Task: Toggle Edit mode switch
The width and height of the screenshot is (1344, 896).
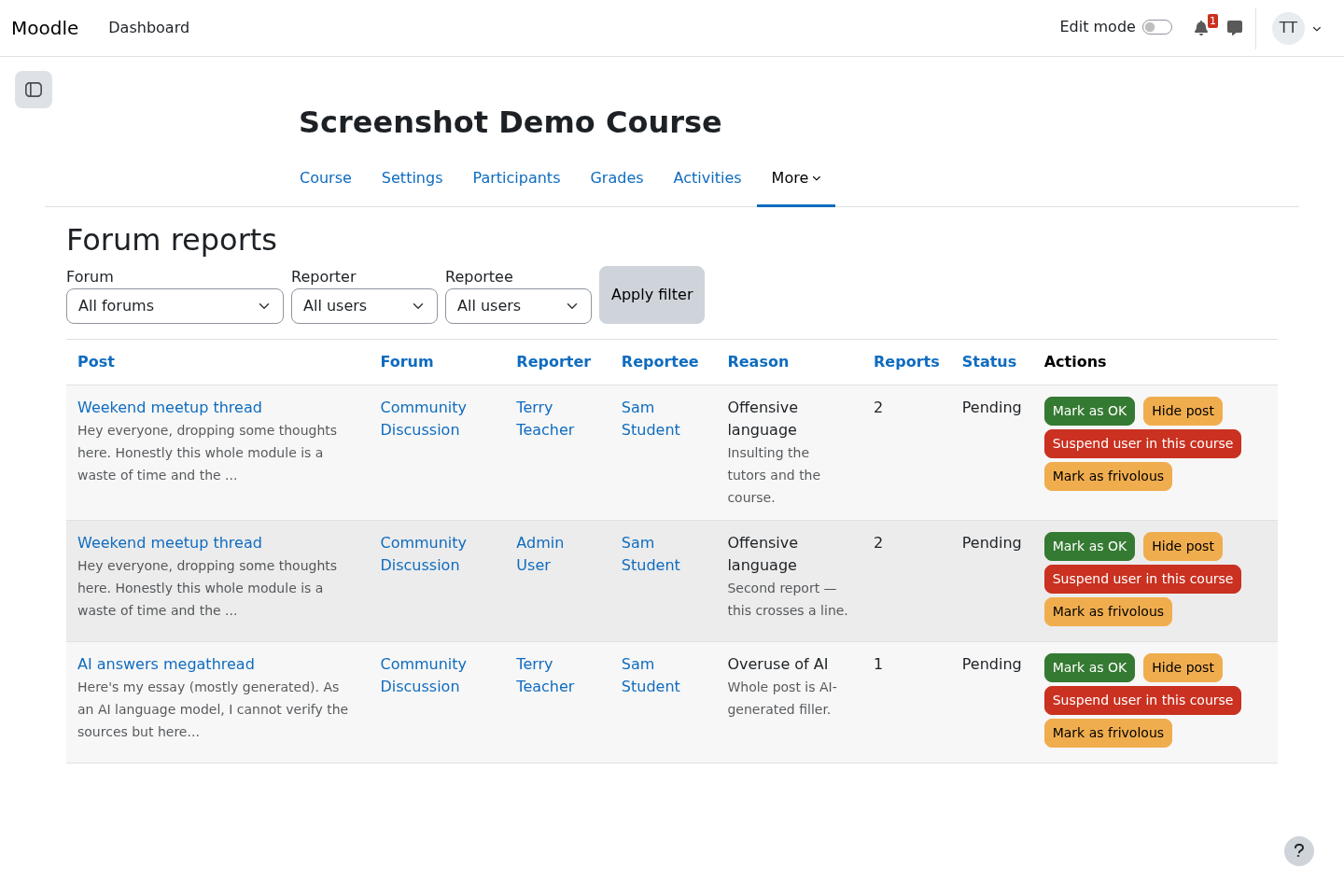Action: point(1157,27)
